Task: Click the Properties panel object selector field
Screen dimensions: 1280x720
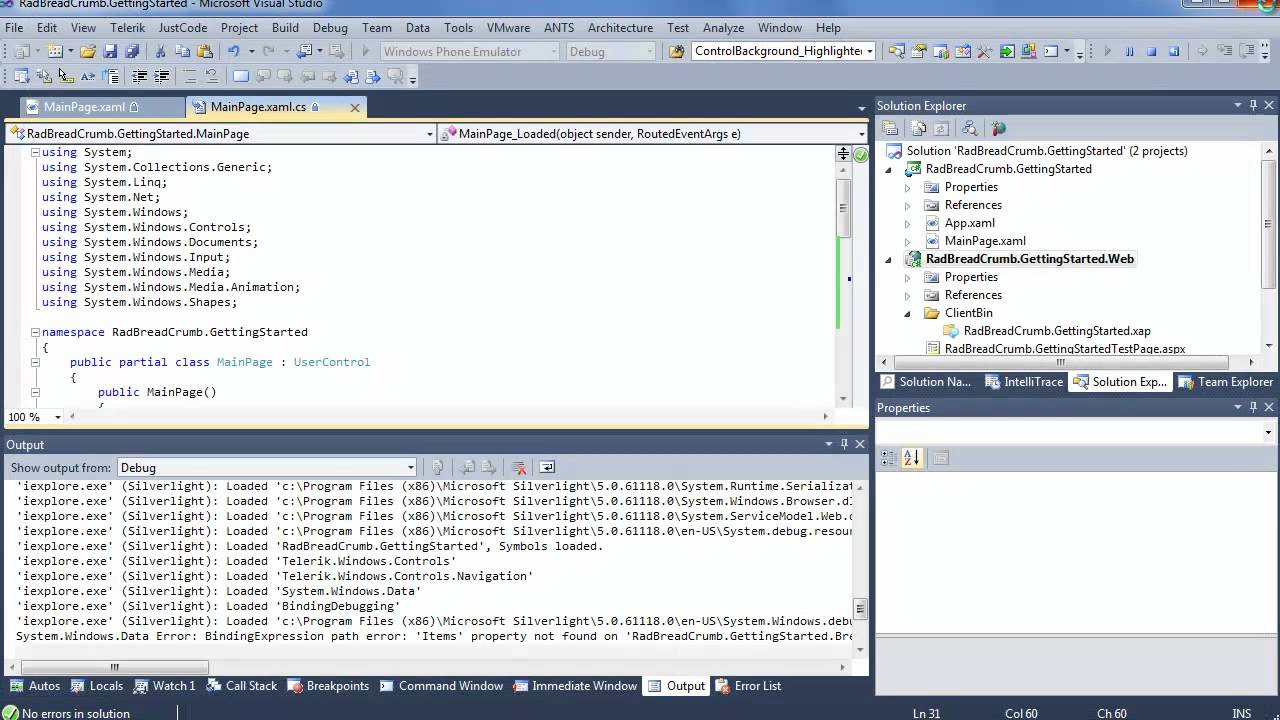Action: [1076, 432]
